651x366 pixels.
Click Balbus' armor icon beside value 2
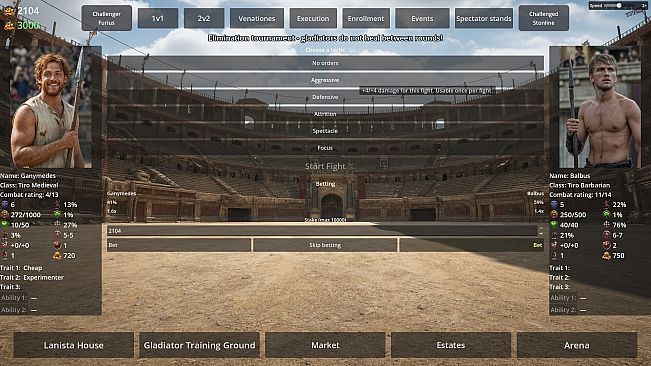[606, 245]
